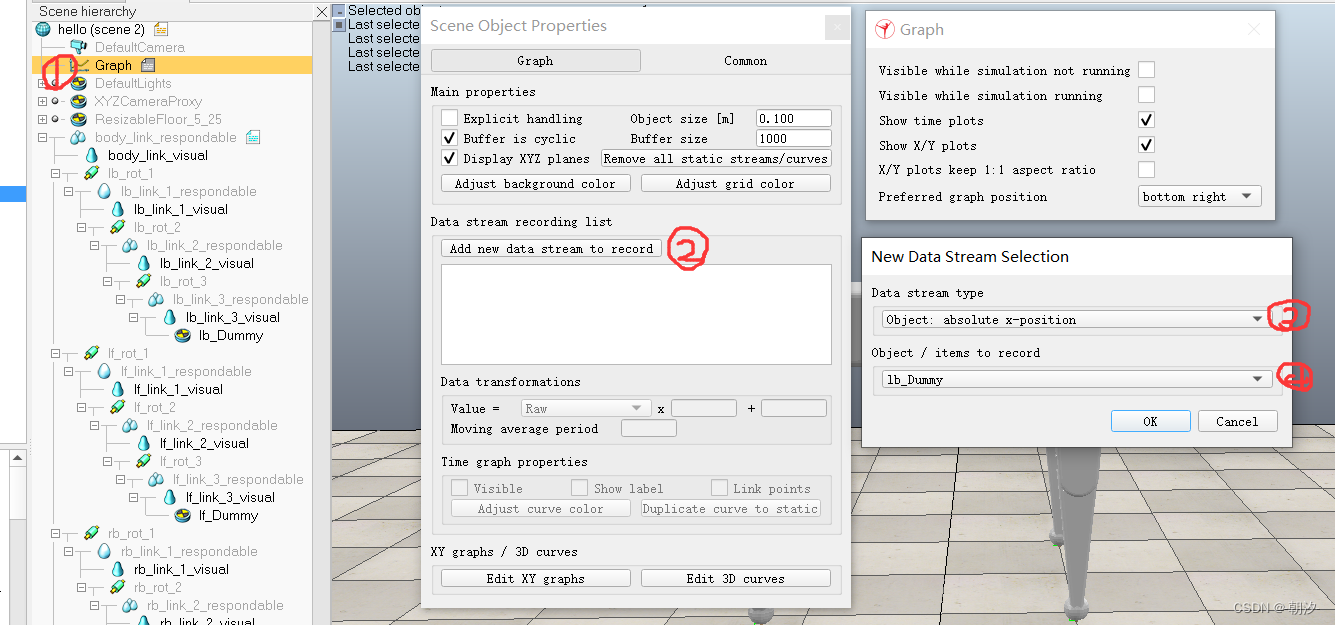Click the world icon beside hello (scene 2)
1335x625 pixels.
(42, 28)
